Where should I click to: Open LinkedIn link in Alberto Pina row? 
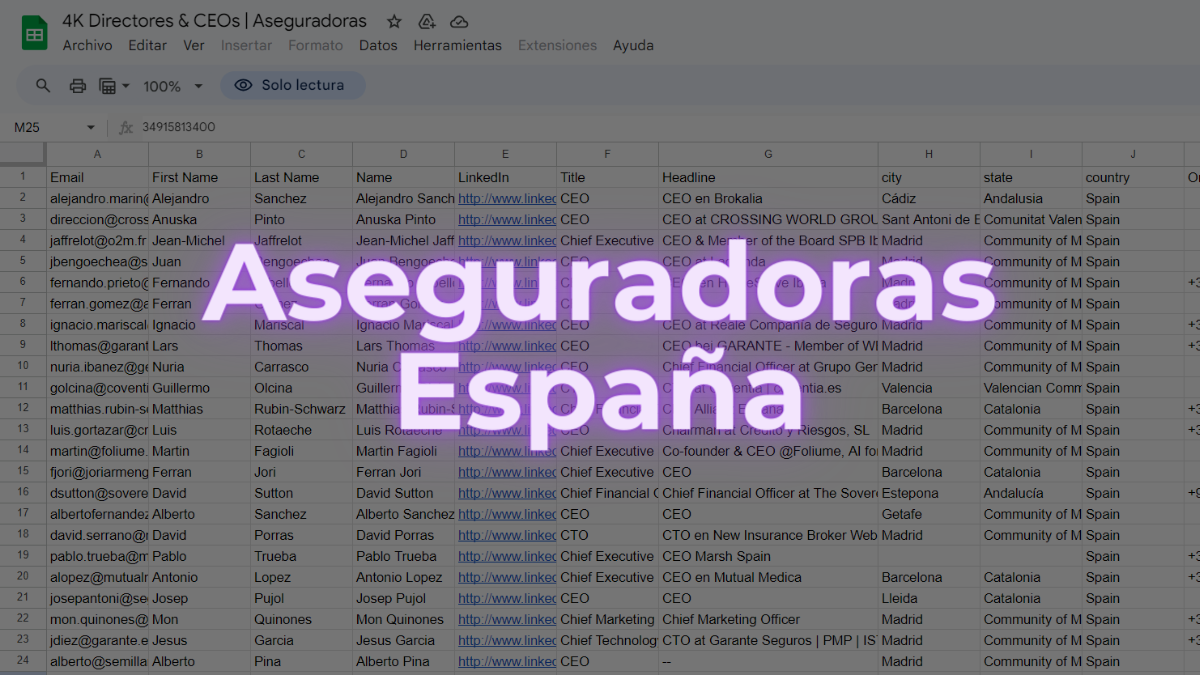tap(507, 661)
